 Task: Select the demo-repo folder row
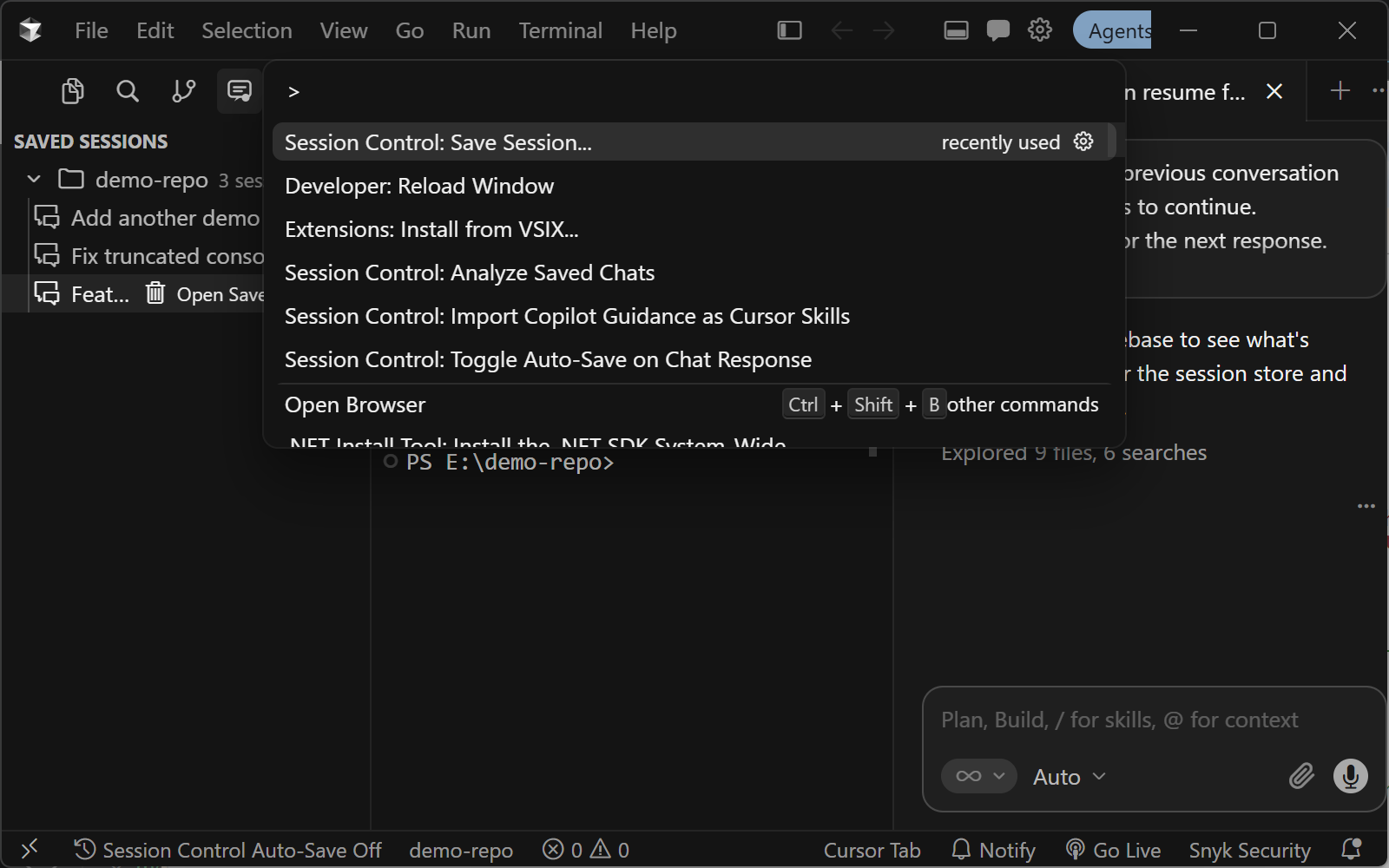tap(132, 180)
